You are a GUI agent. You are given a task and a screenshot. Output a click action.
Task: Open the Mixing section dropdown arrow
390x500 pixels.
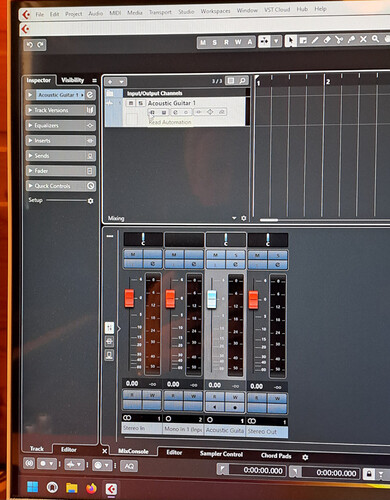tap(234, 218)
